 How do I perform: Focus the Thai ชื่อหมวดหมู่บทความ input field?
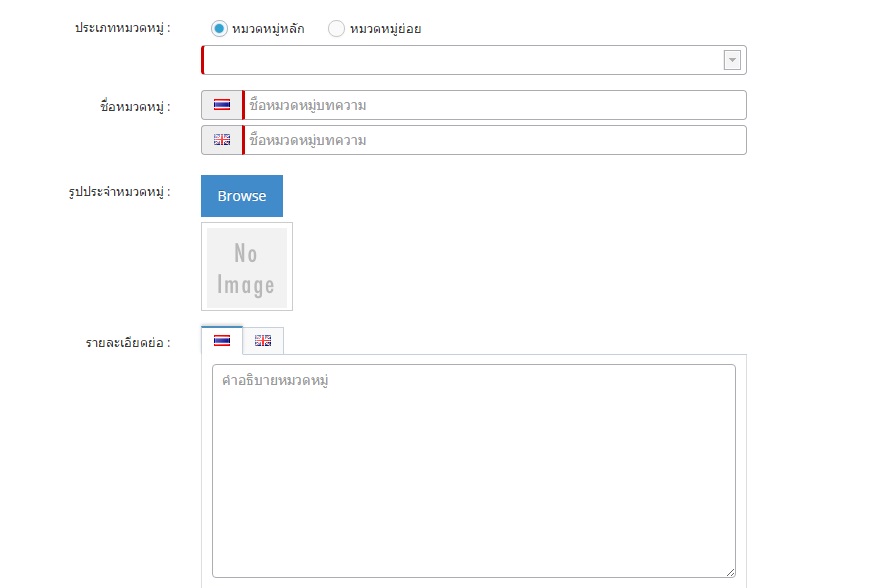(x=495, y=105)
